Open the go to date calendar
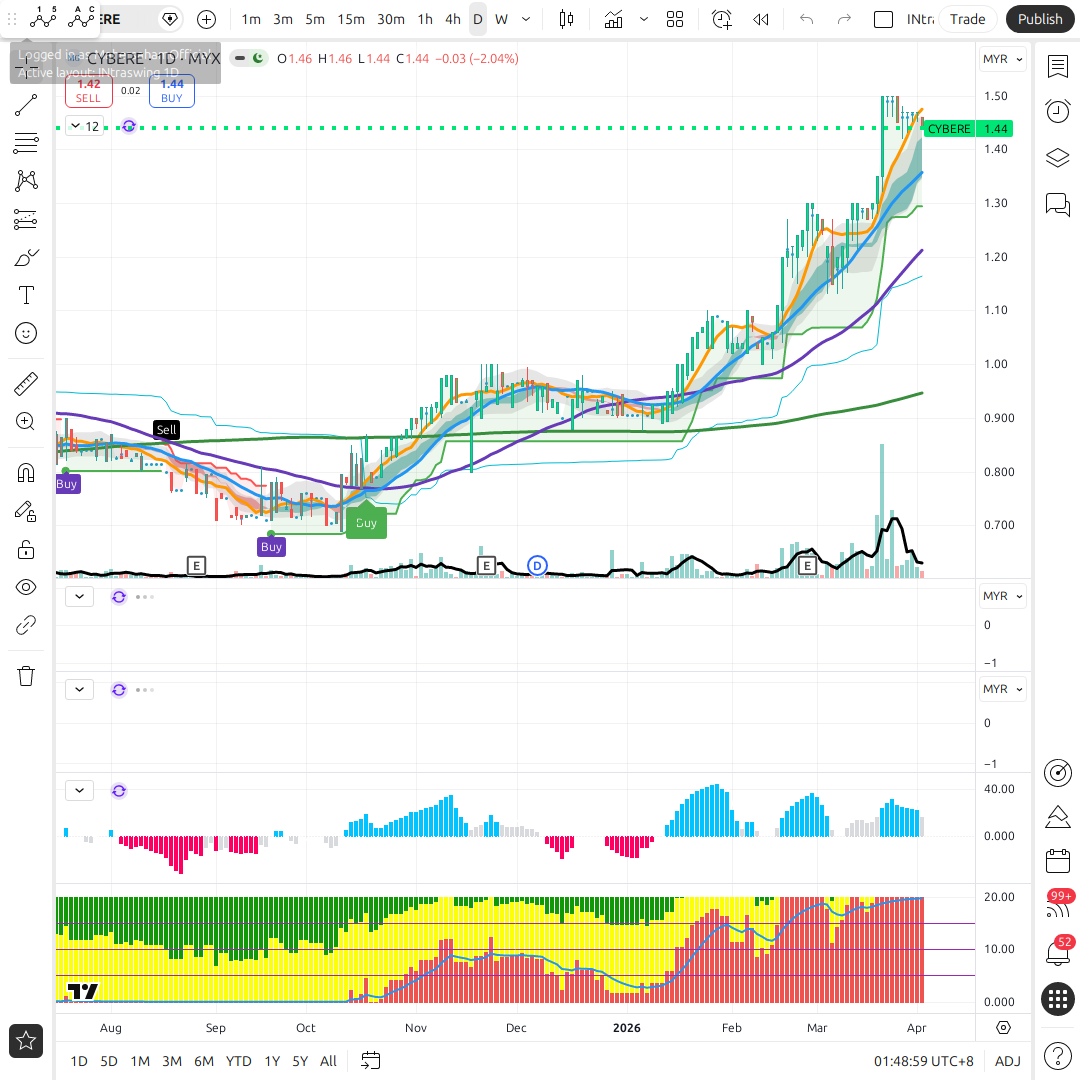Viewport: 1080px width, 1080px height. [371, 1061]
